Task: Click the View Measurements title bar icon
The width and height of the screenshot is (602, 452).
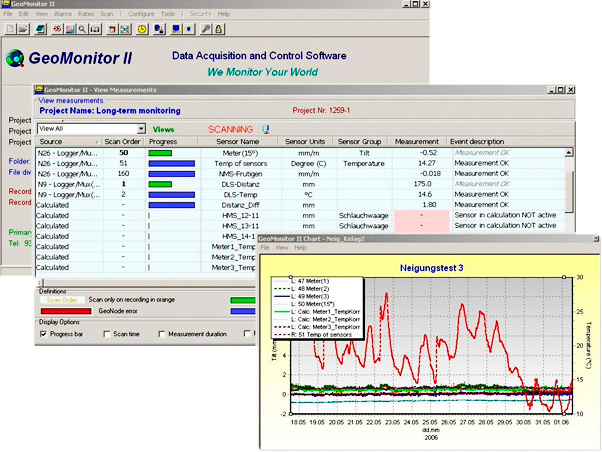Action: [39, 89]
